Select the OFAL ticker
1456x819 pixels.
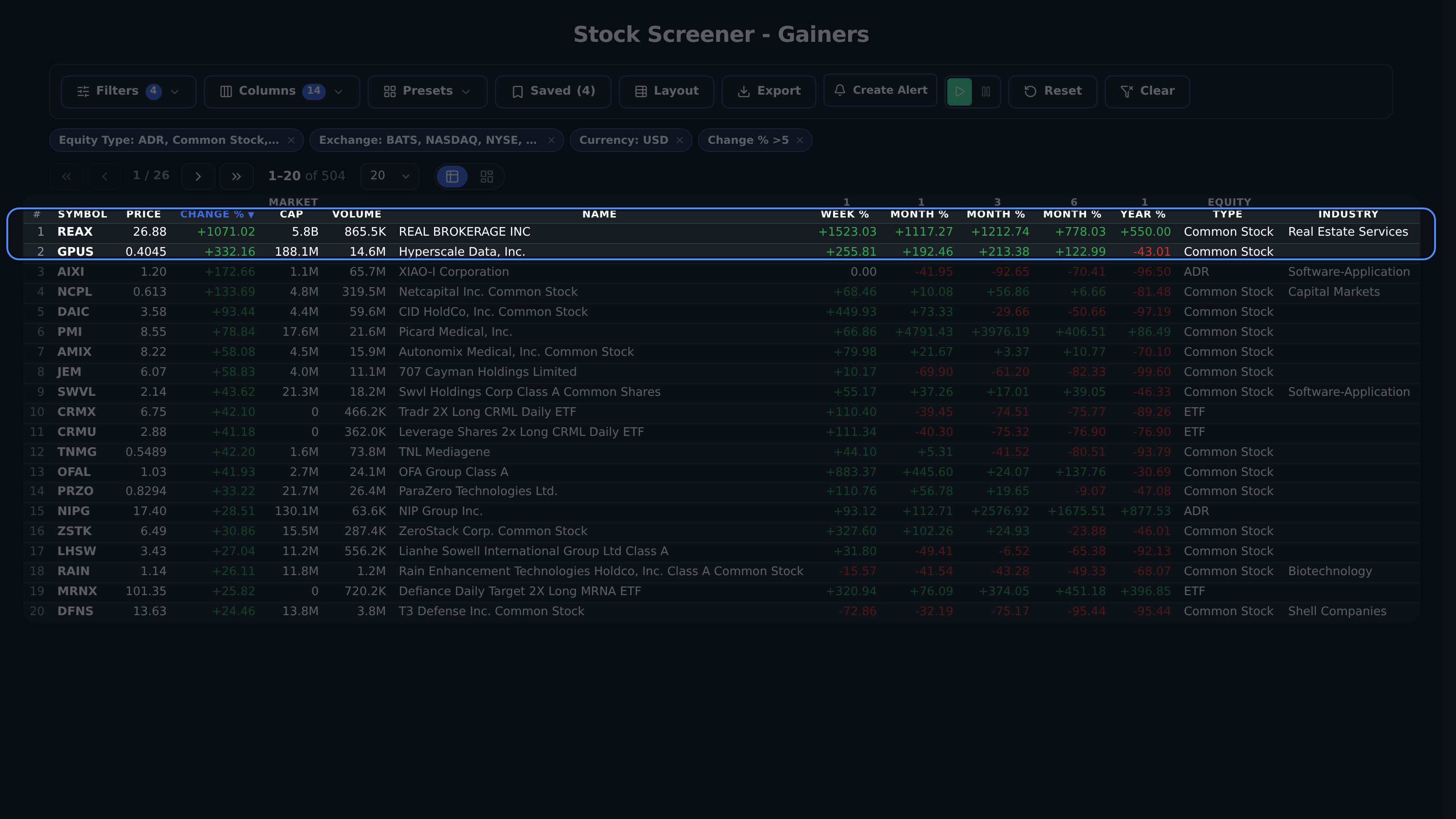pyautogui.click(x=73, y=472)
